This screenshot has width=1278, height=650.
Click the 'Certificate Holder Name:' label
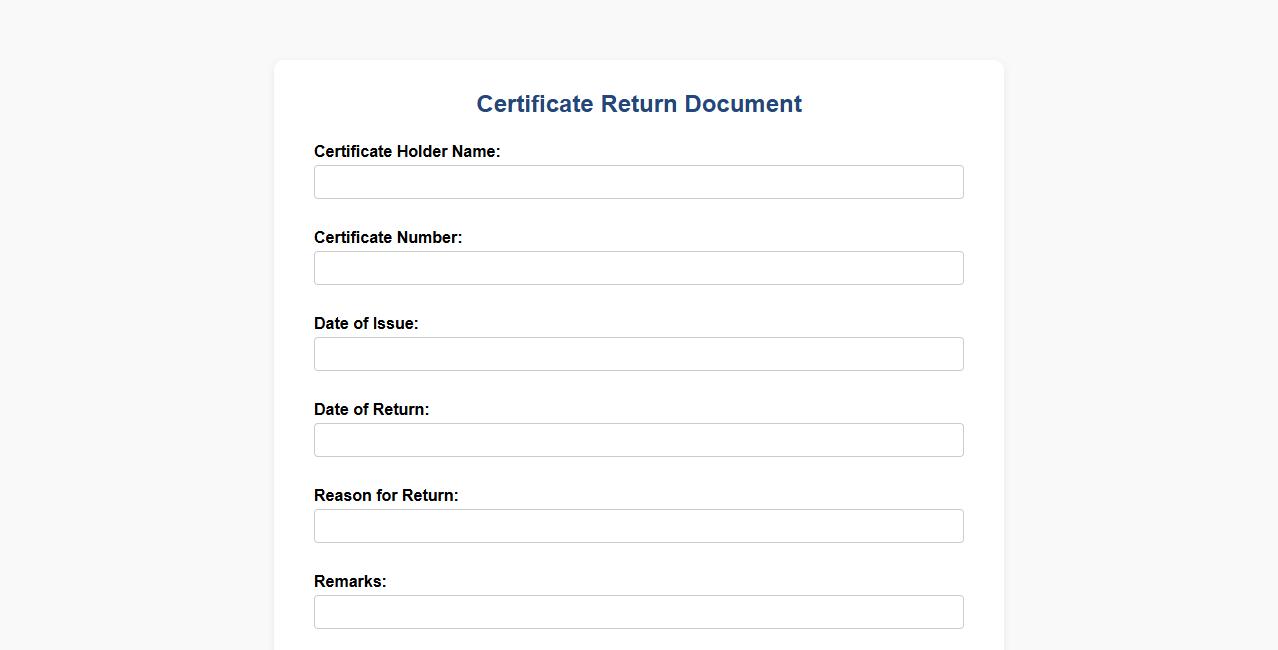pos(407,151)
